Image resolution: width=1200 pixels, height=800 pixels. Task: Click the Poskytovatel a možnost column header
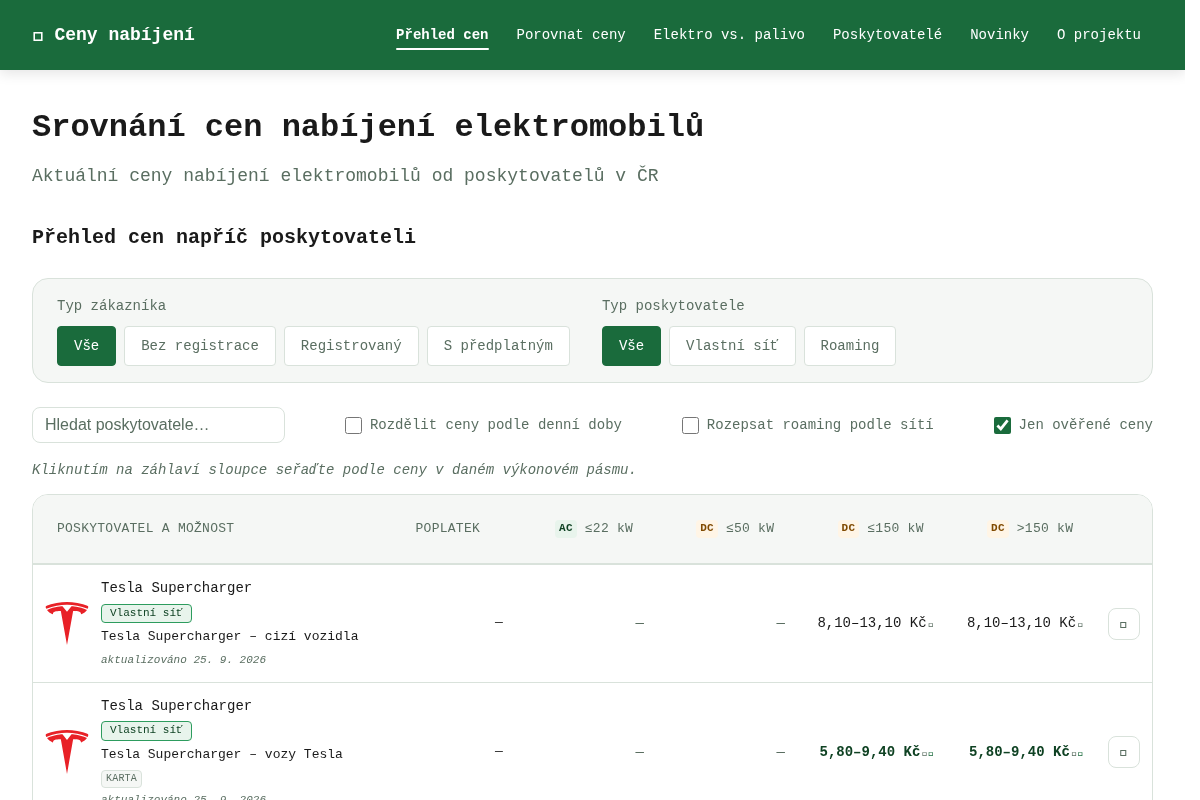coord(146,528)
